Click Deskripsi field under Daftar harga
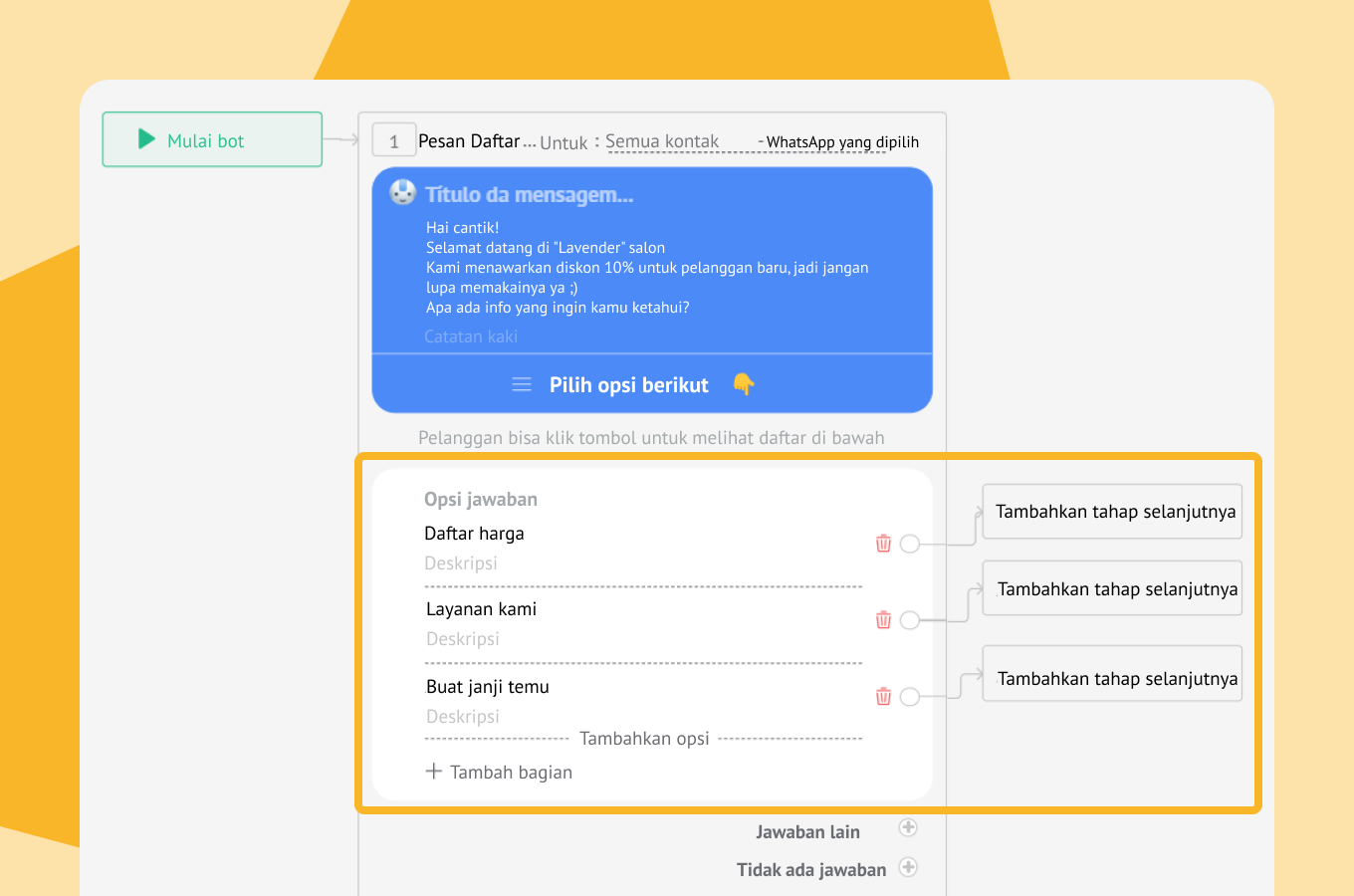This screenshot has width=1354, height=896. (x=461, y=563)
